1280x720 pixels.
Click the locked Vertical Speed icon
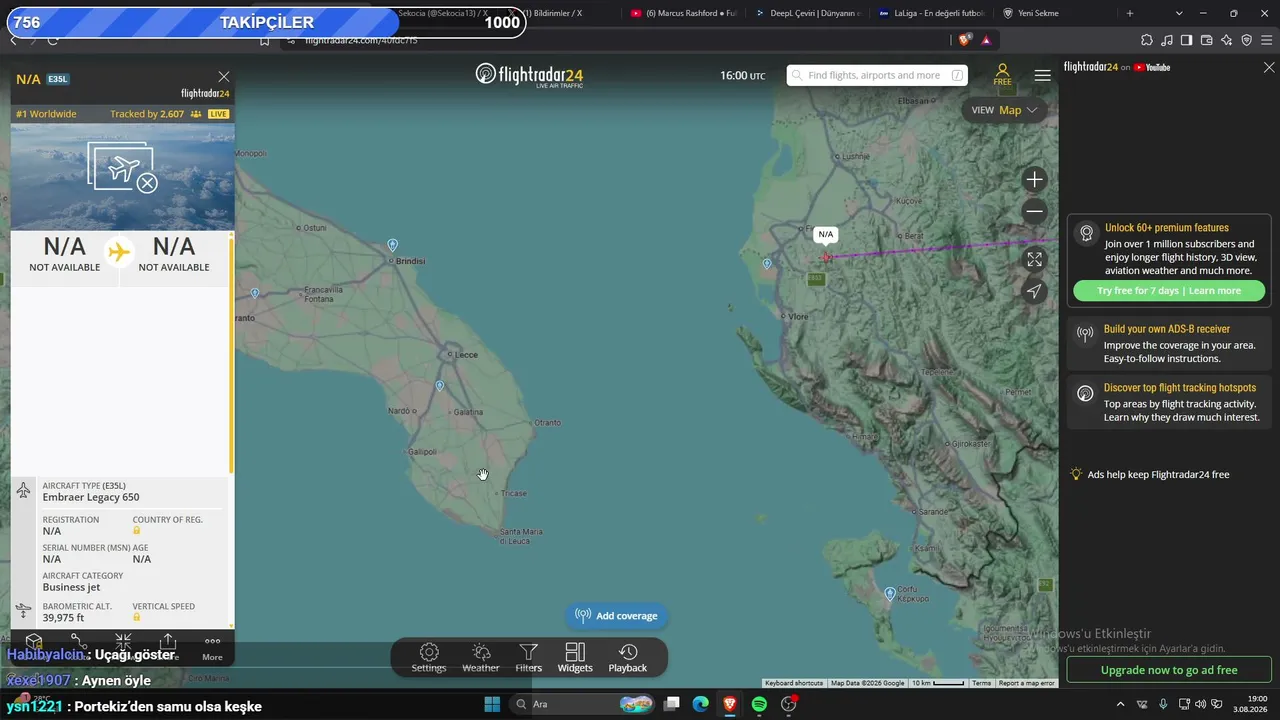137,617
